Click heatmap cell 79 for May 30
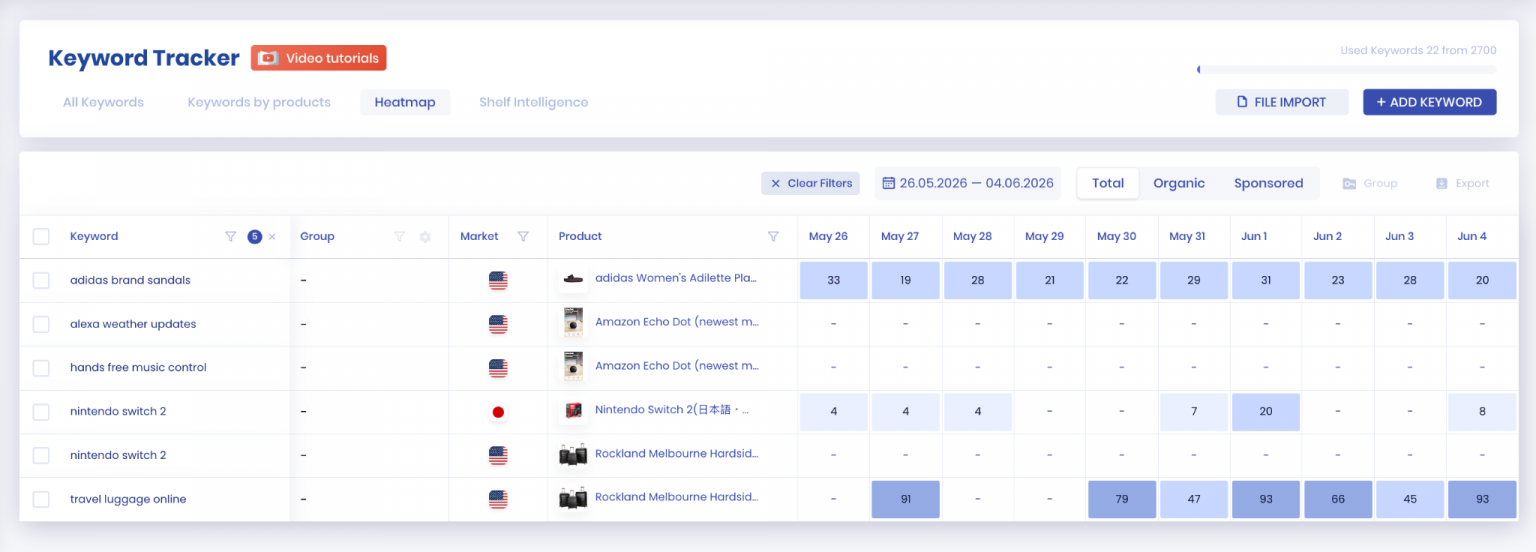1536x552 pixels. [1121, 499]
